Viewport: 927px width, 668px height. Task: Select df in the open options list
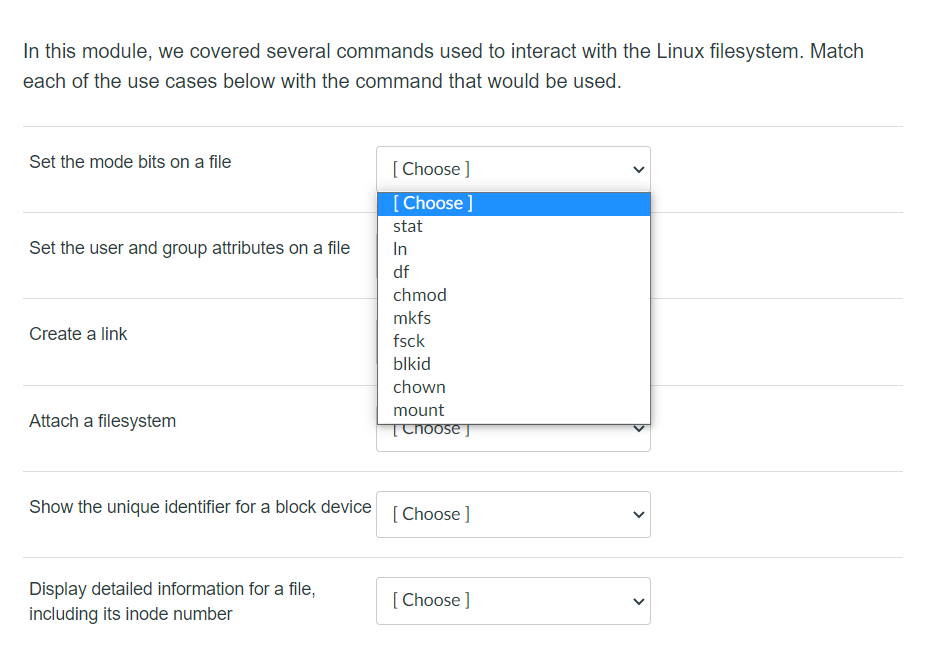[401, 272]
